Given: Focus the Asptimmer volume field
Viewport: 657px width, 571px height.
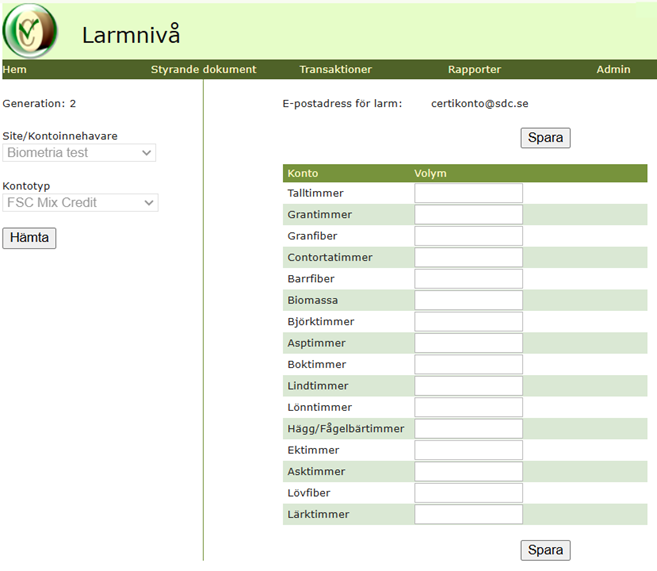Looking at the screenshot, I should click(468, 343).
